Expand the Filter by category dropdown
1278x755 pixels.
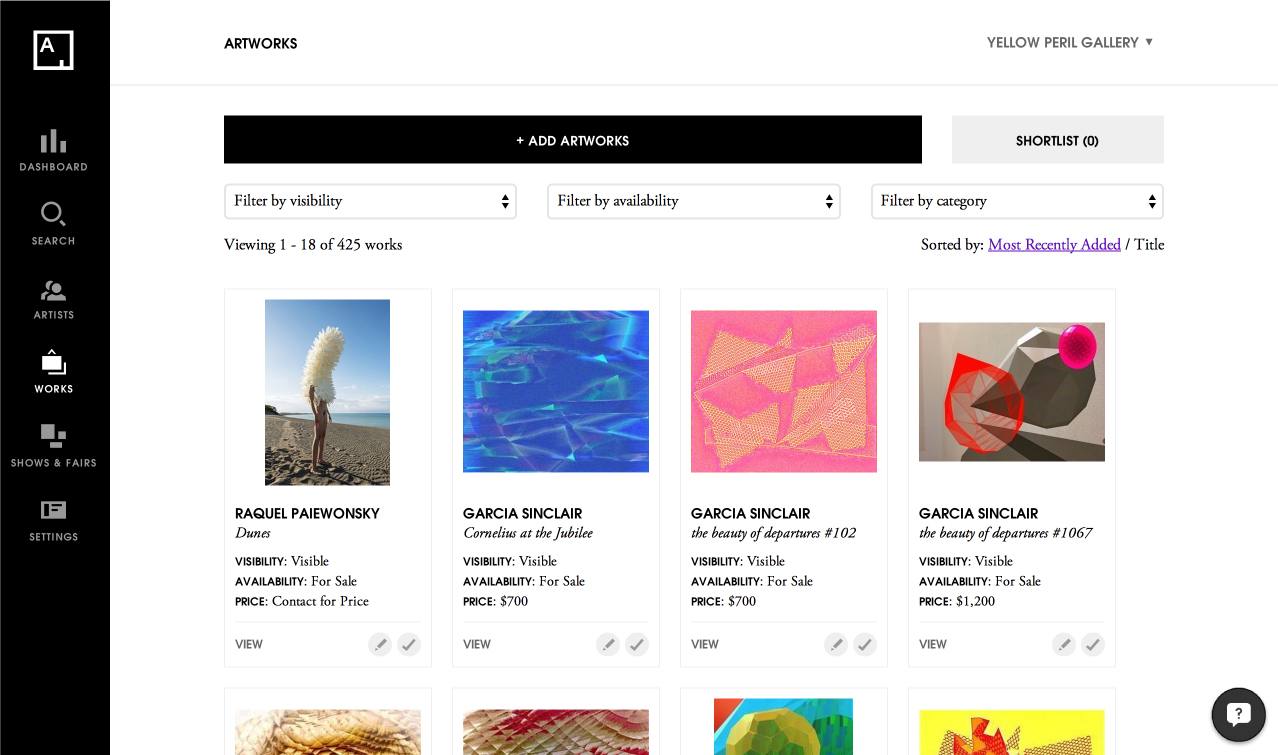(x=1017, y=201)
